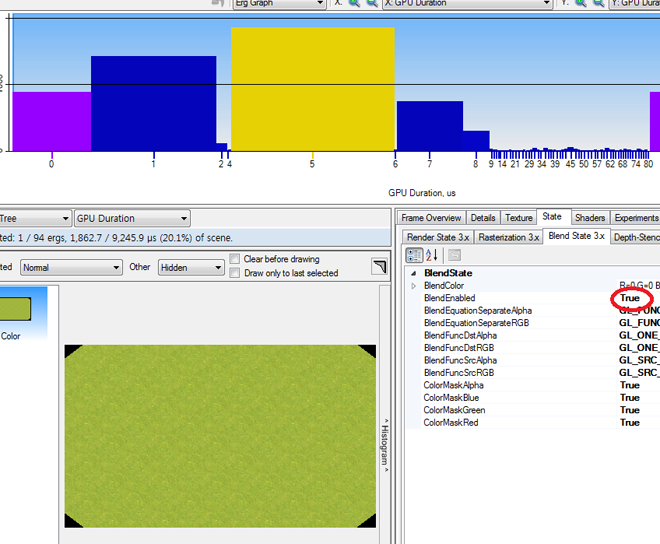
Task: Open the Texture tab
Action: click(519, 218)
